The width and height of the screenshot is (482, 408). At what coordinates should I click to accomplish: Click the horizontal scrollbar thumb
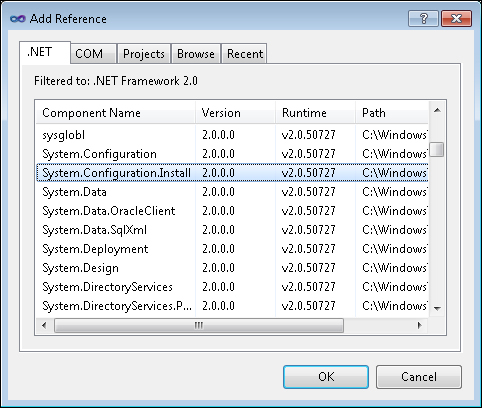[199, 325]
